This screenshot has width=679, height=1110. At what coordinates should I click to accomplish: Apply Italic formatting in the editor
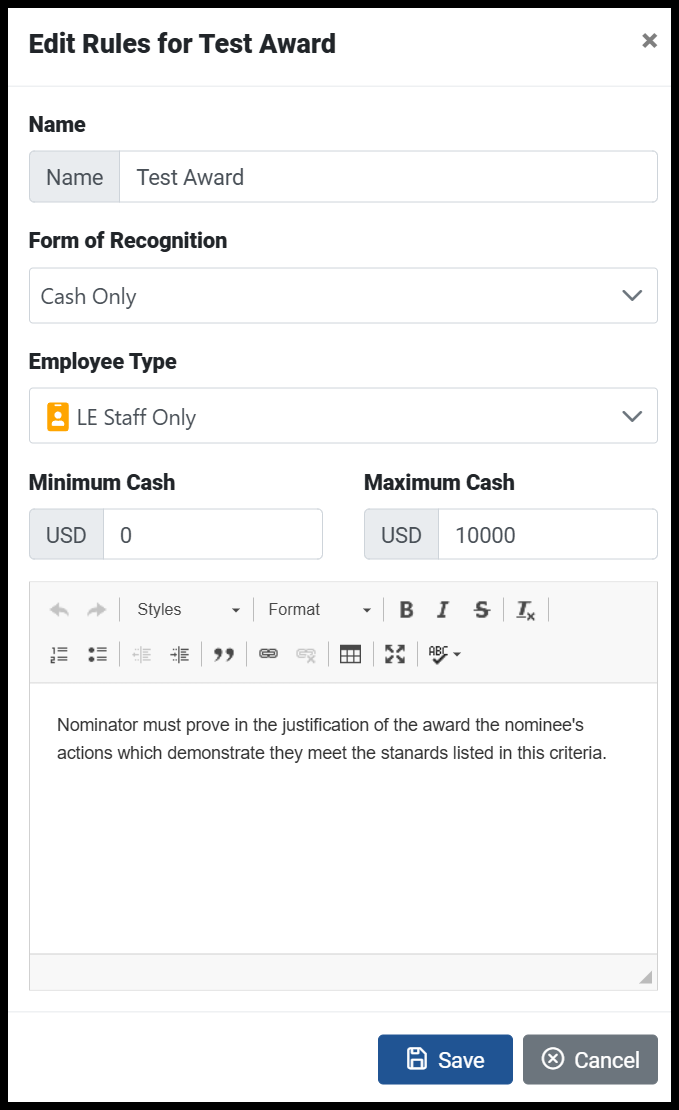coord(443,610)
